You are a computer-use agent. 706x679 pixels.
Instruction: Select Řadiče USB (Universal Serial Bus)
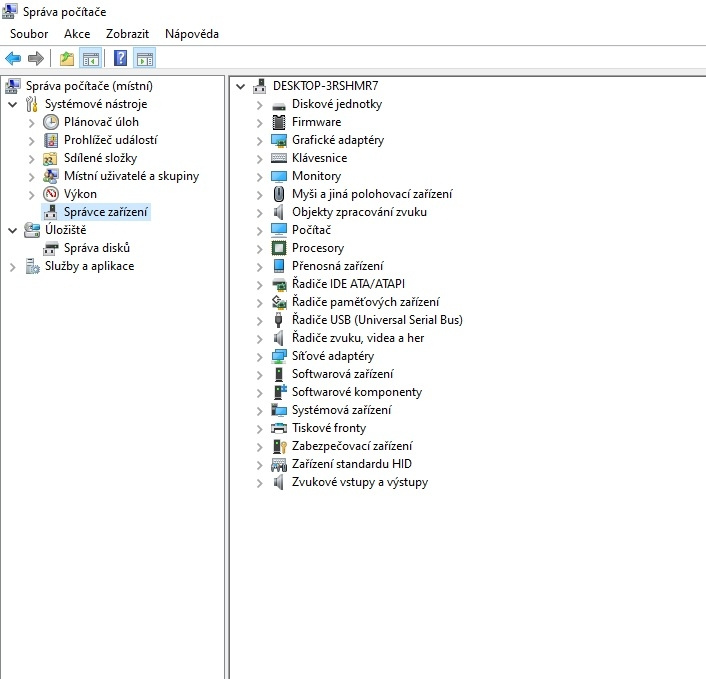tap(376, 320)
